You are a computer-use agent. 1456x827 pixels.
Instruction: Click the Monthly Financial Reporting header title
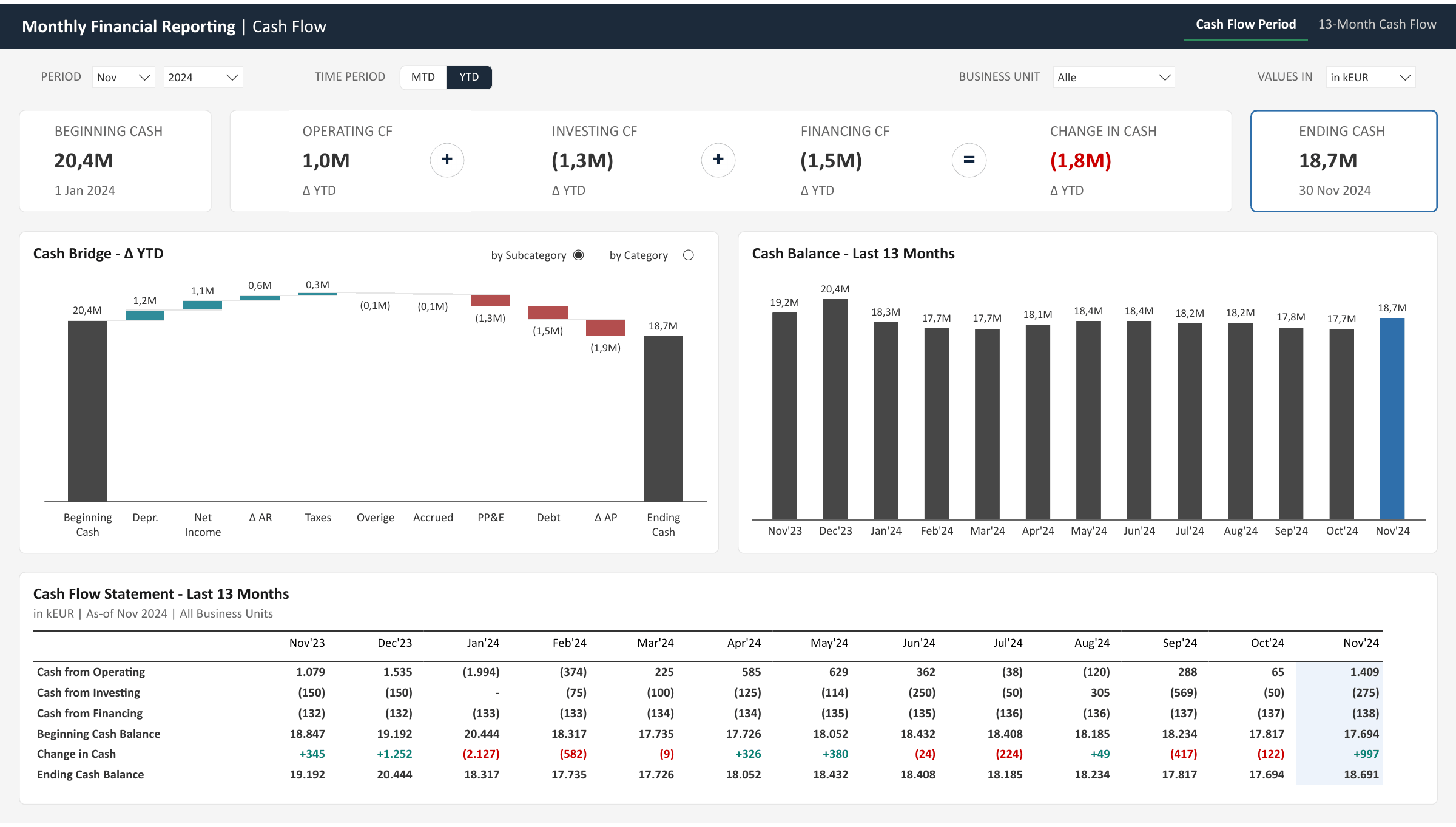point(129,27)
